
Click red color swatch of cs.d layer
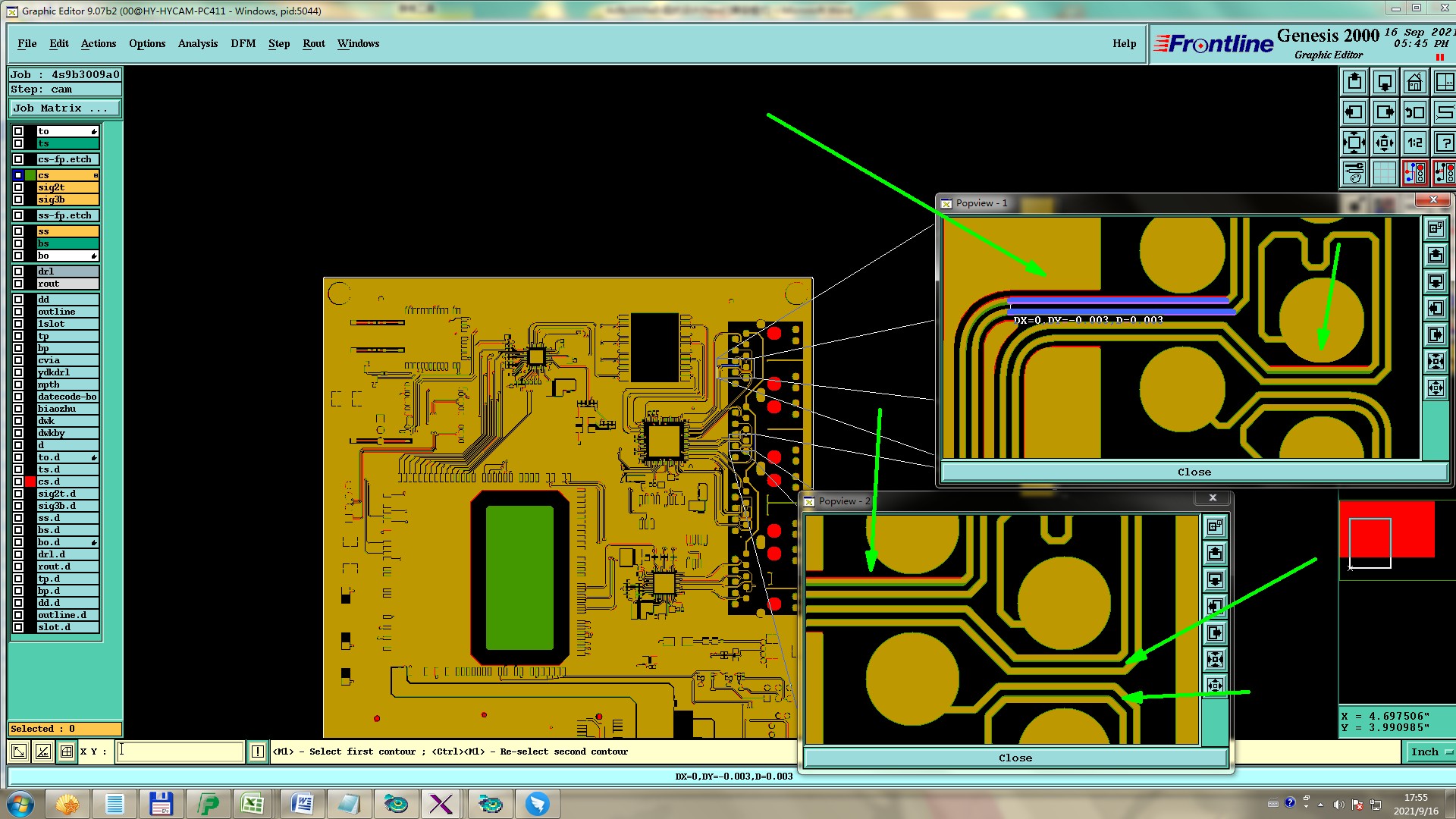30,482
